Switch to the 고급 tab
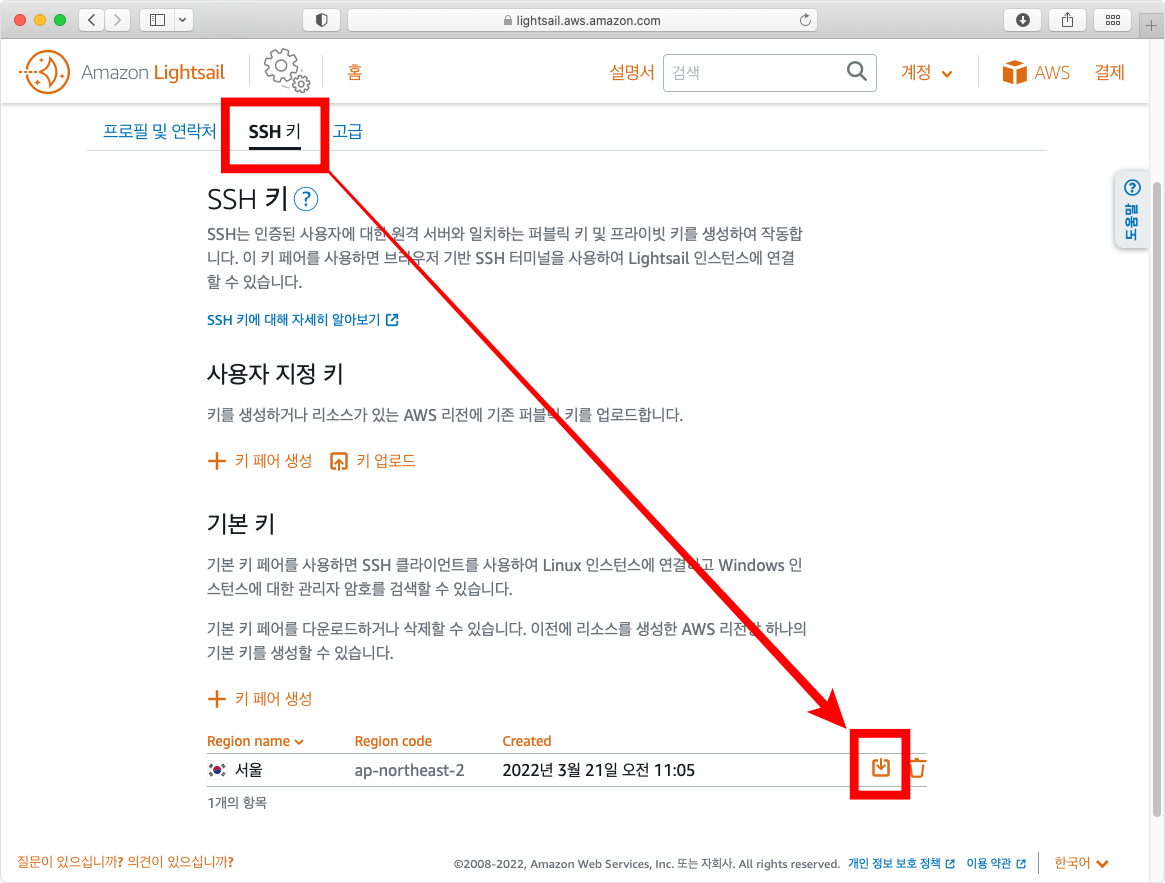1165x883 pixels. point(348,132)
